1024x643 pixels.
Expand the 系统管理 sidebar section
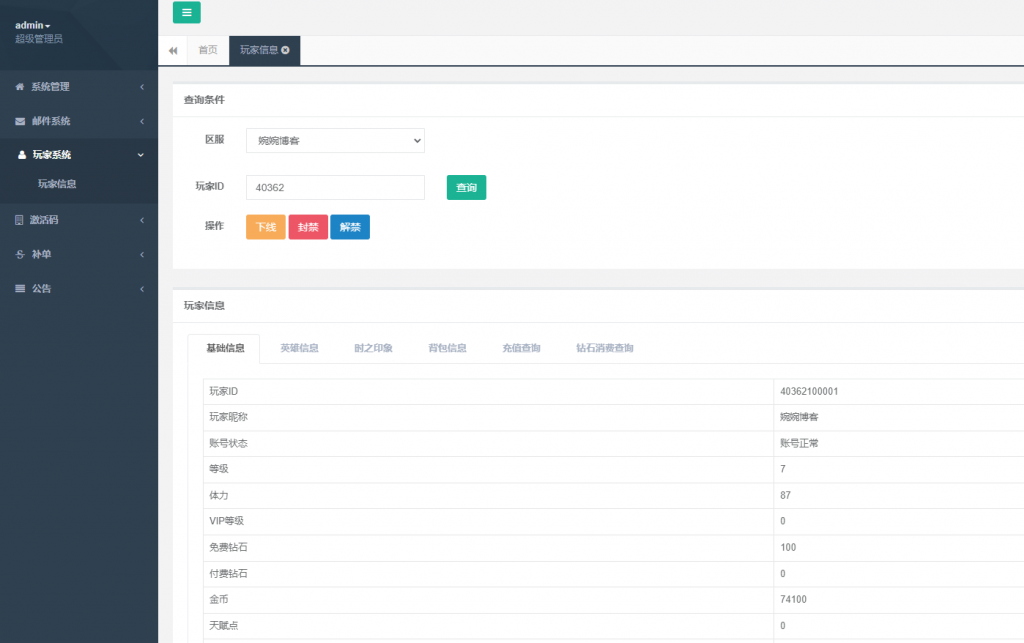point(70,86)
